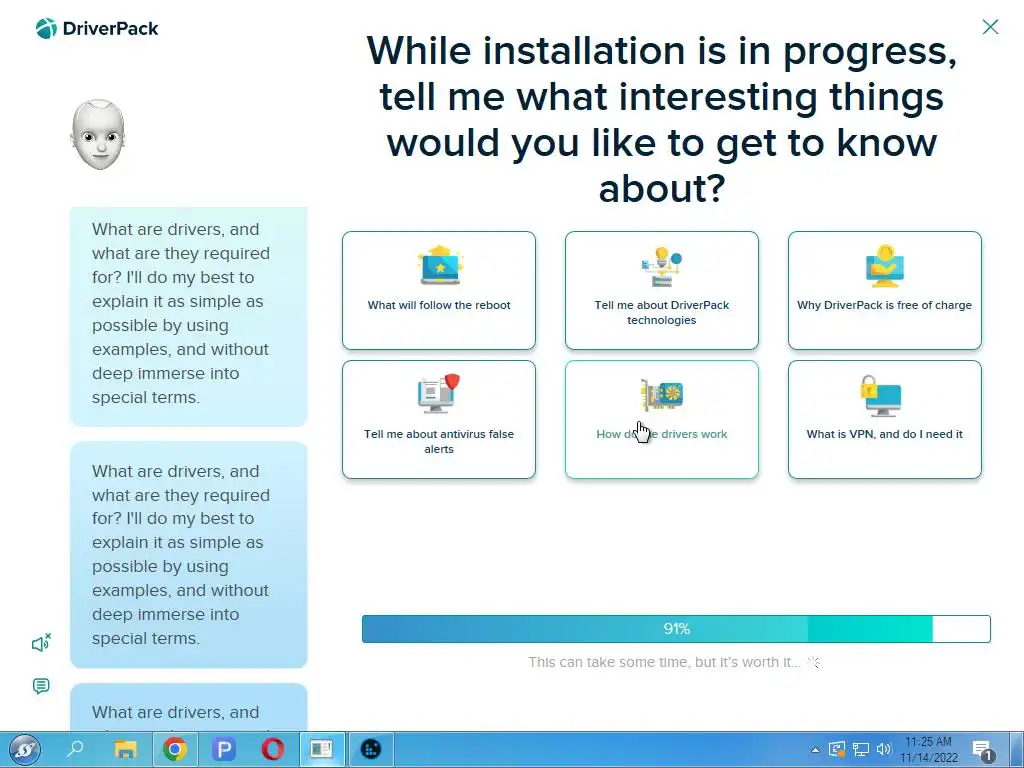
Task: Open taskbar search magnifier
Action: click(x=75, y=749)
